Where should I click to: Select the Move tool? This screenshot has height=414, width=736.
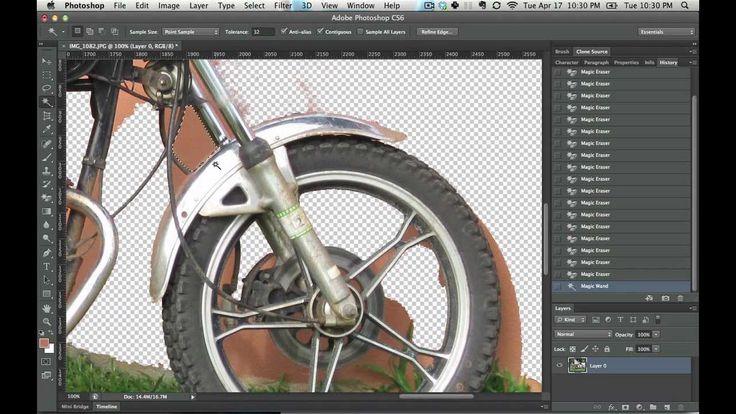pos(46,62)
